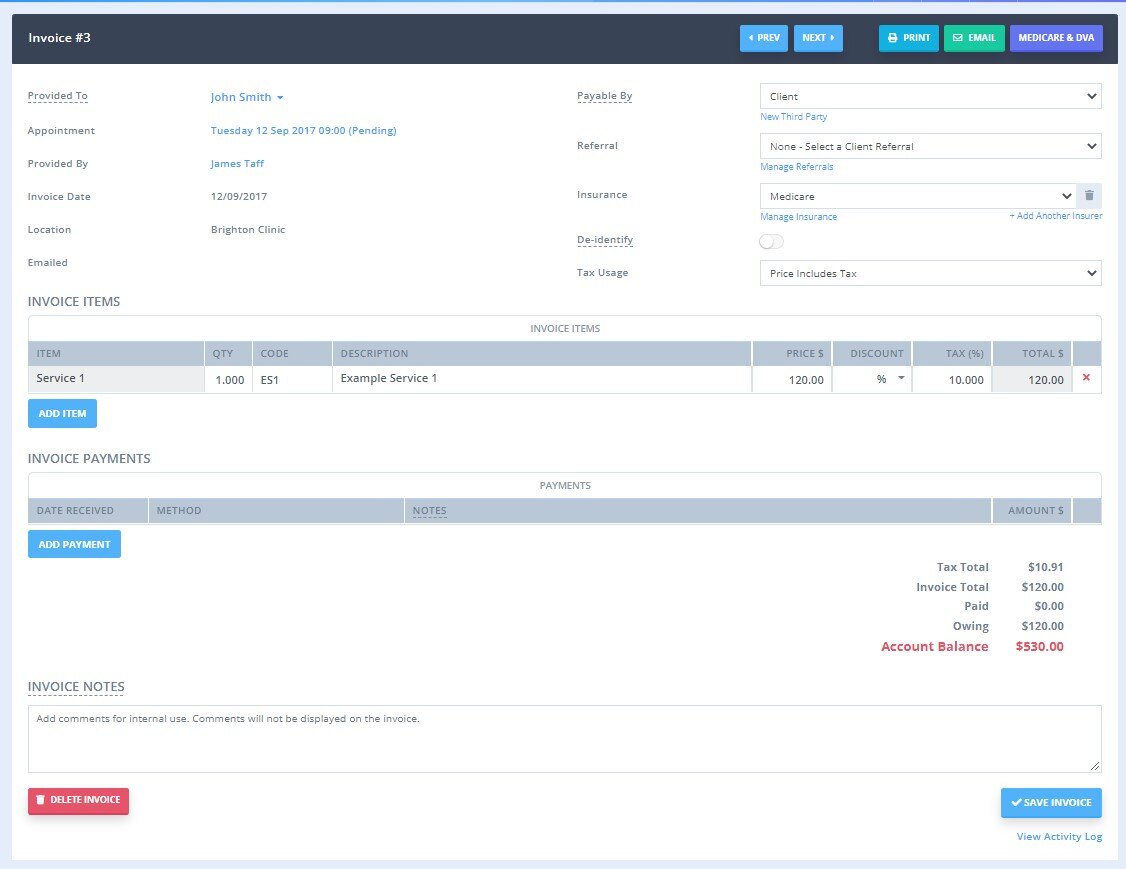Select a client referral from the dropdown

point(930,146)
